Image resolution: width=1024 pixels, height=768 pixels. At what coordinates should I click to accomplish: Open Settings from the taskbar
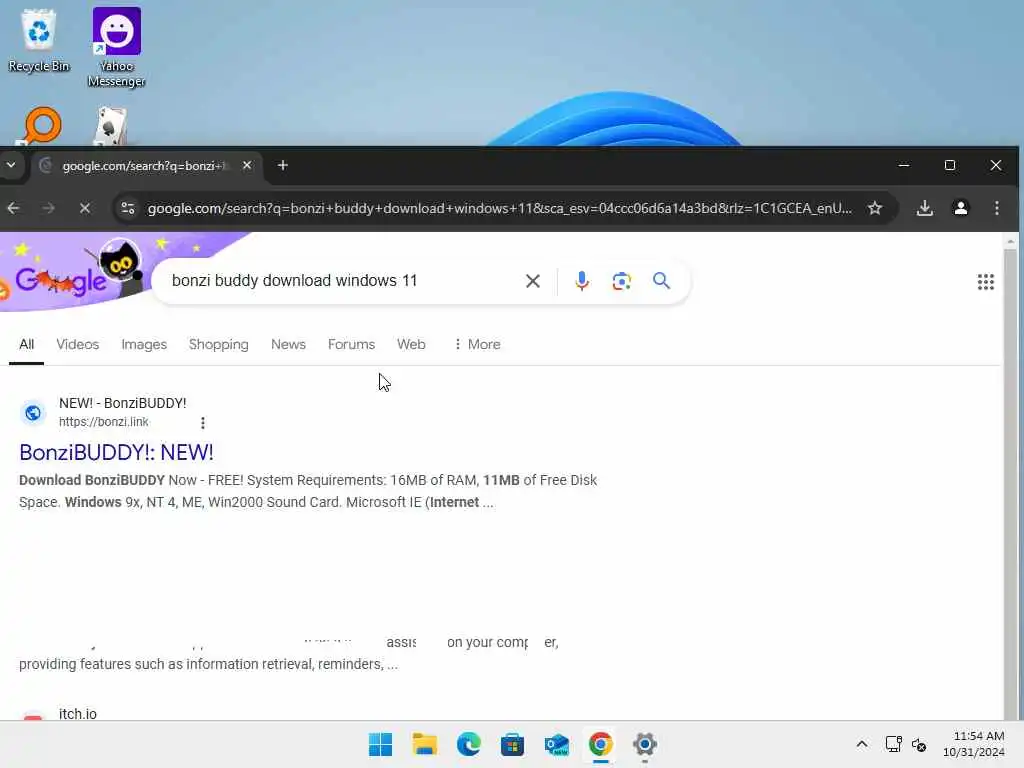(x=645, y=744)
